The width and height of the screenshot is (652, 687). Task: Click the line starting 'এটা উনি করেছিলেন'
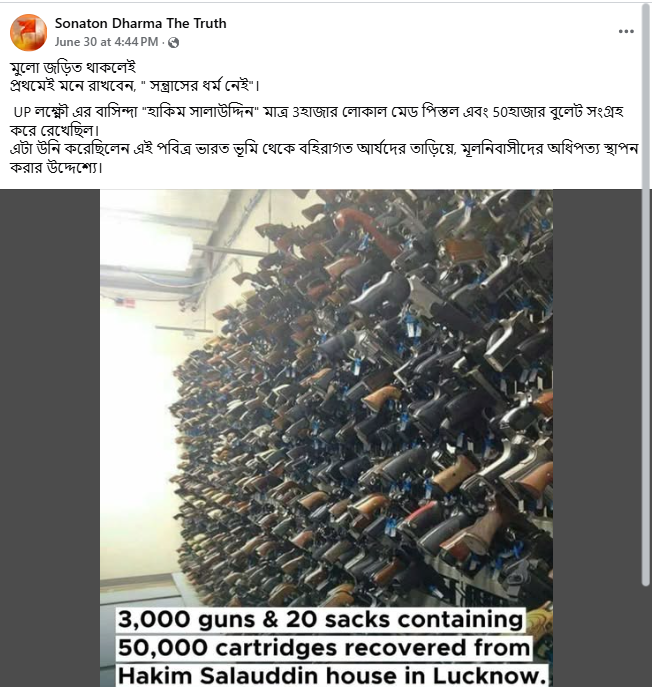click(x=324, y=149)
